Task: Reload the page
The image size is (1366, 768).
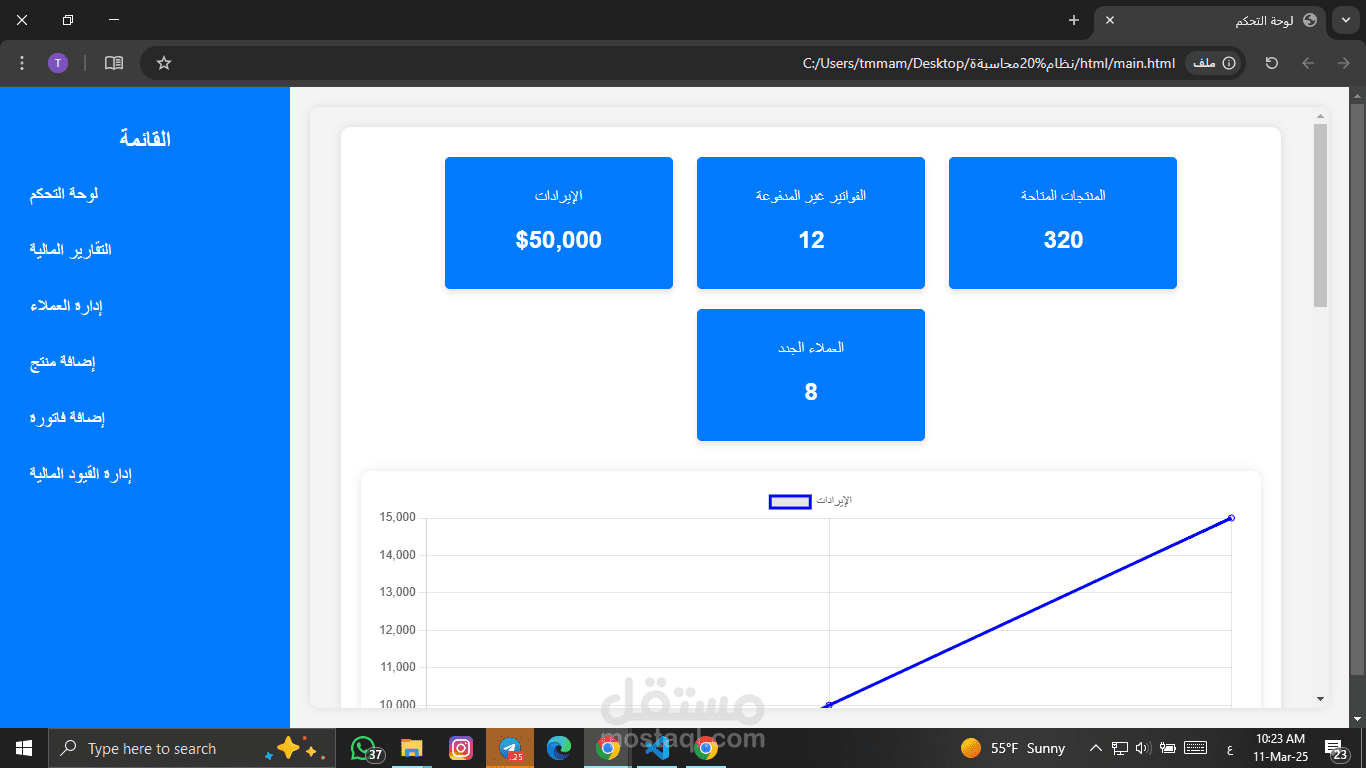Action: pyautogui.click(x=1271, y=63)
